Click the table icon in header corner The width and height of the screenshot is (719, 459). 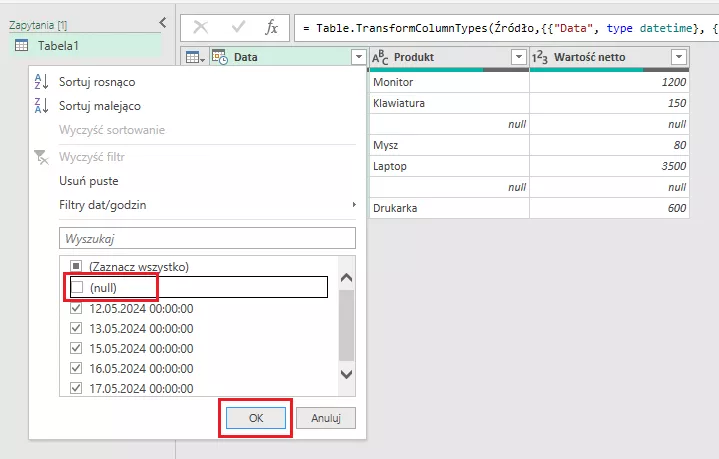coord(193,58)
